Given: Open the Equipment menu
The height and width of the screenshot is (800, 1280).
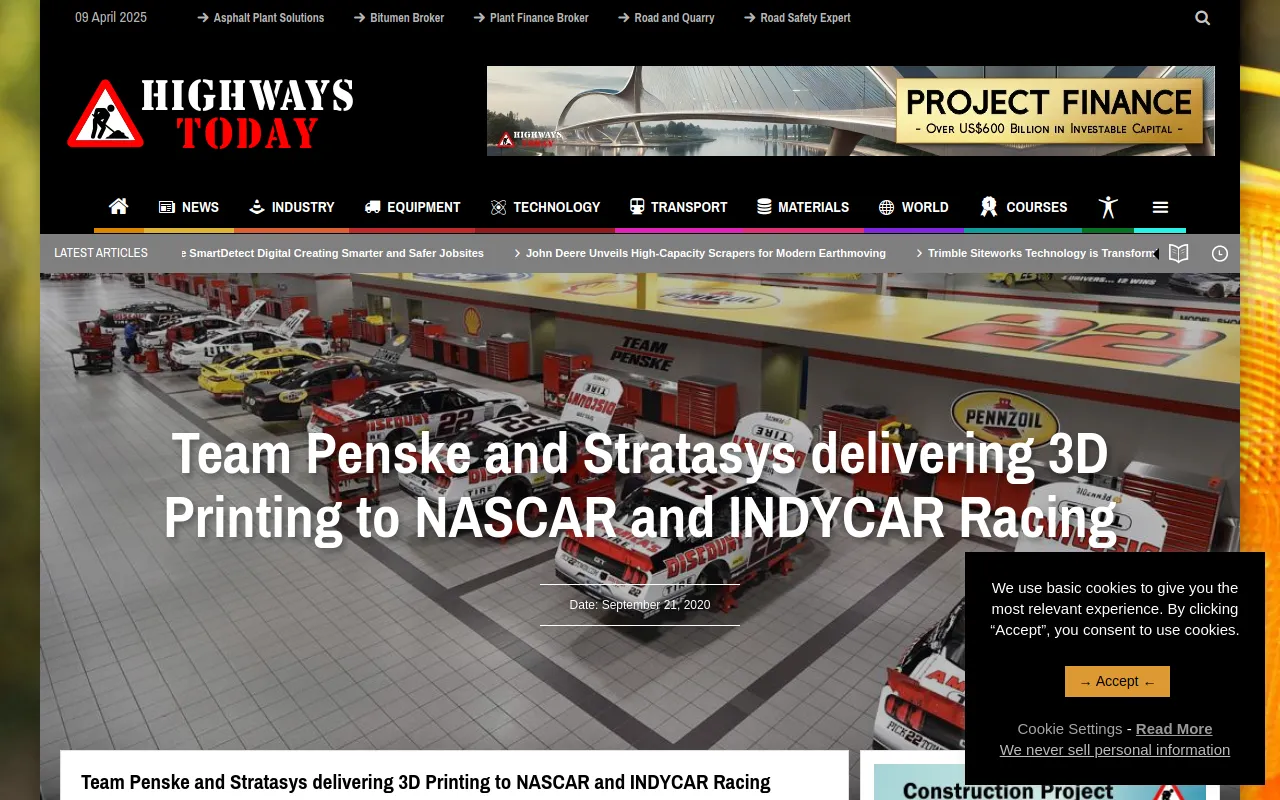Looking at the screenshot, I should [x=412, y=207].
